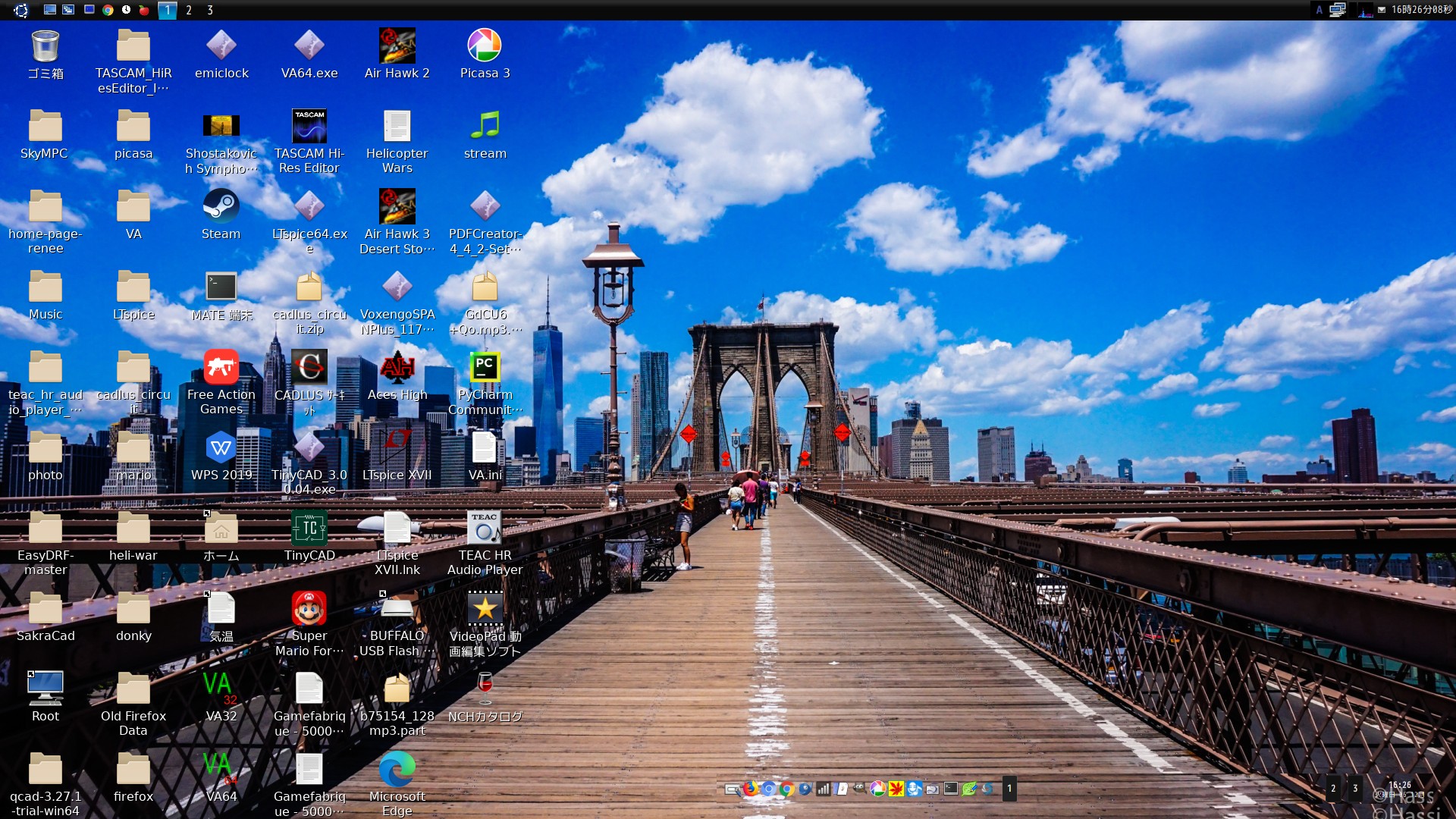Toggle the input method indicator A
The image size is (1456, 819).
(x=1319, y=10)
